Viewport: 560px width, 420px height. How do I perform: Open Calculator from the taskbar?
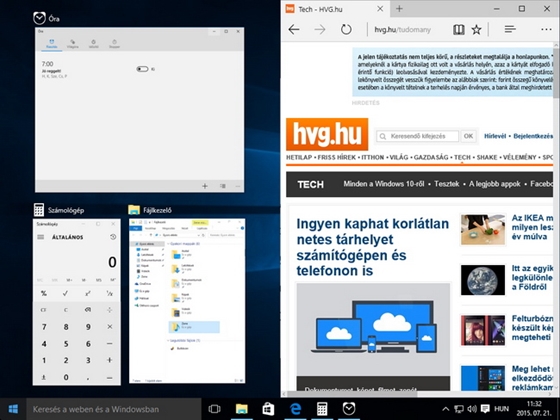coord(322,409)
